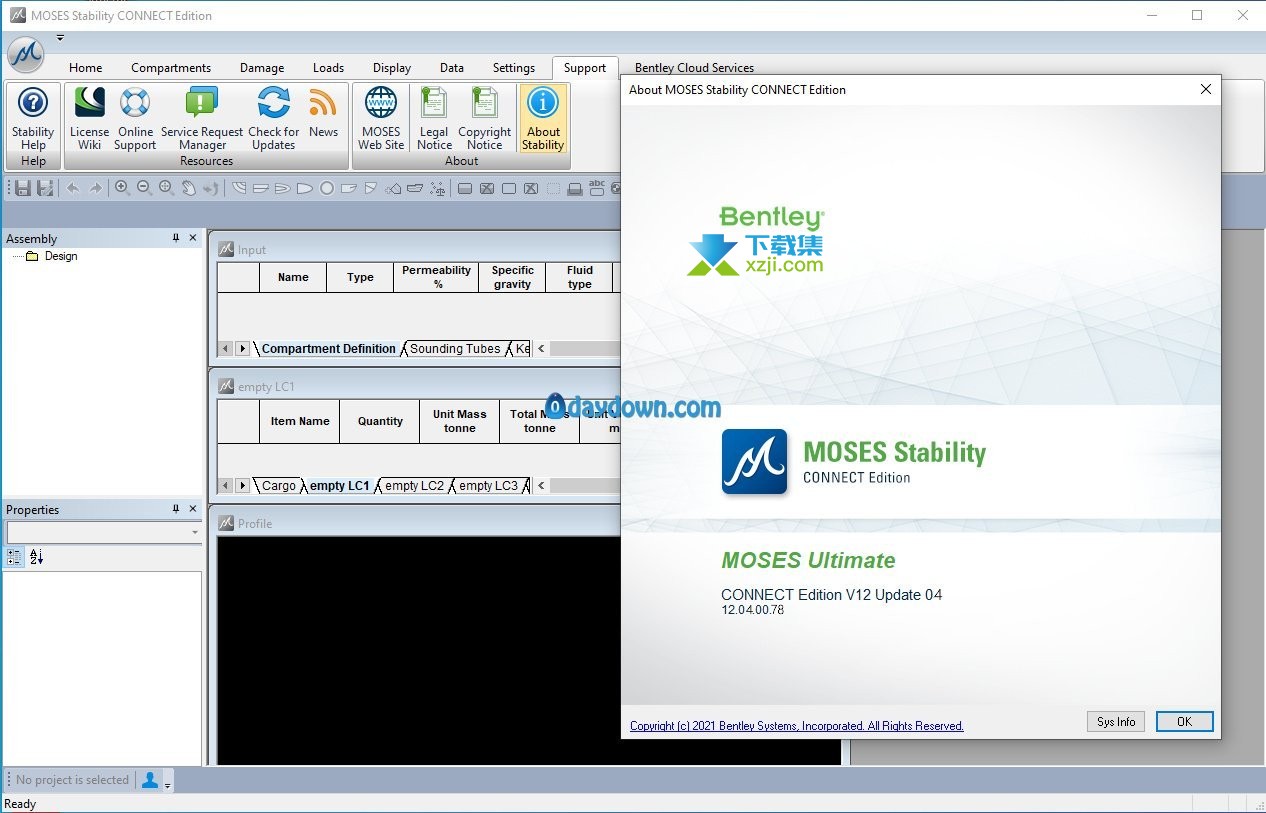Open the Compartments ribbon tab
Screen dimensions: 1266x813
(171, 68)
